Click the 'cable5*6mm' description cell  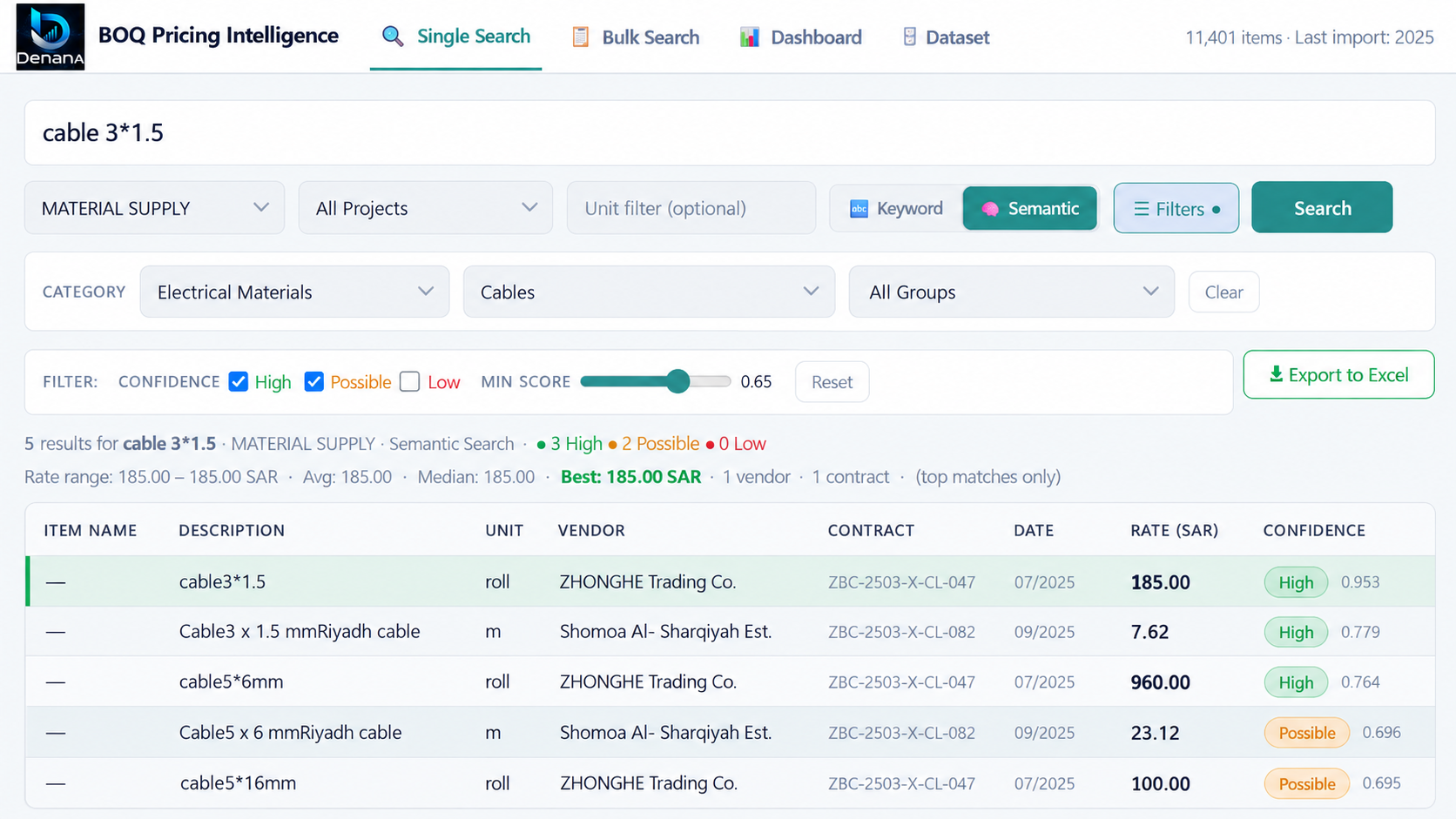pyautogui.click(x=231, y=681)
